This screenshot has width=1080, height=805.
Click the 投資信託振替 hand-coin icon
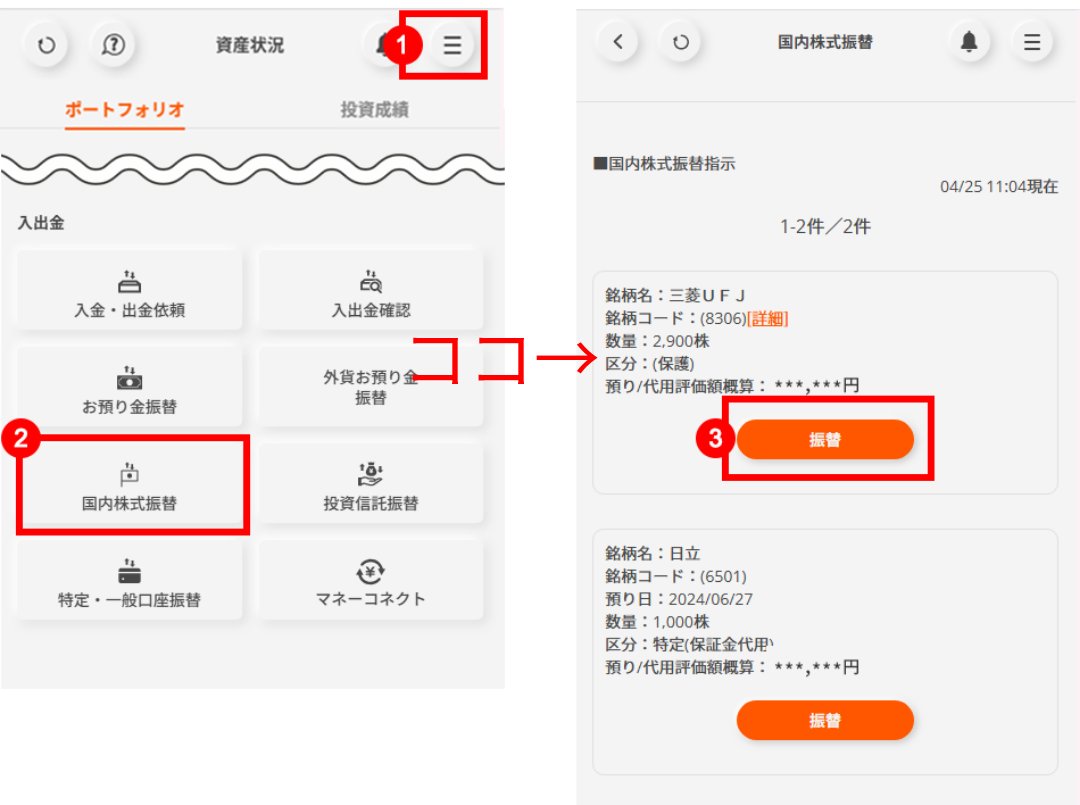pyautogui.click(x=371, y=474)
